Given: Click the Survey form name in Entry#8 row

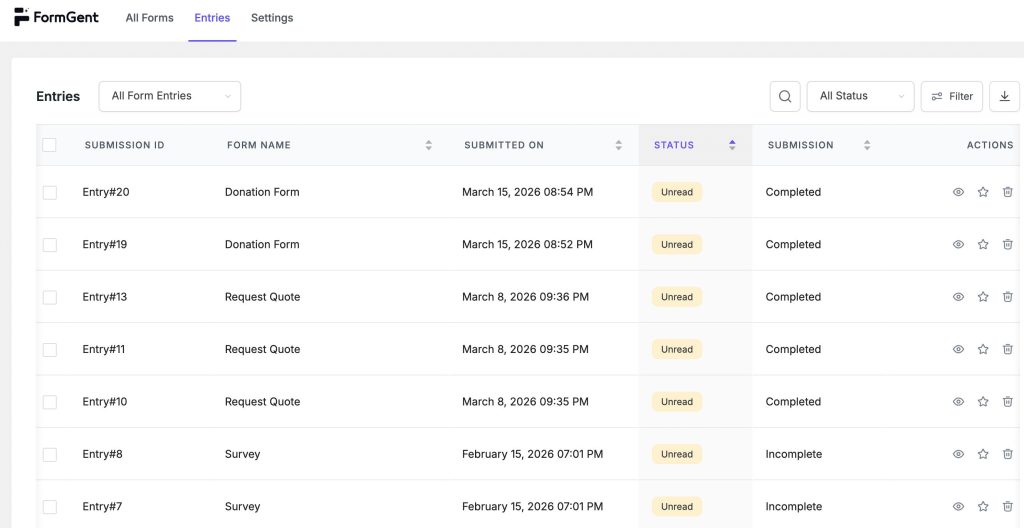Looking at the screenshot, I should [x=242, y=454].
